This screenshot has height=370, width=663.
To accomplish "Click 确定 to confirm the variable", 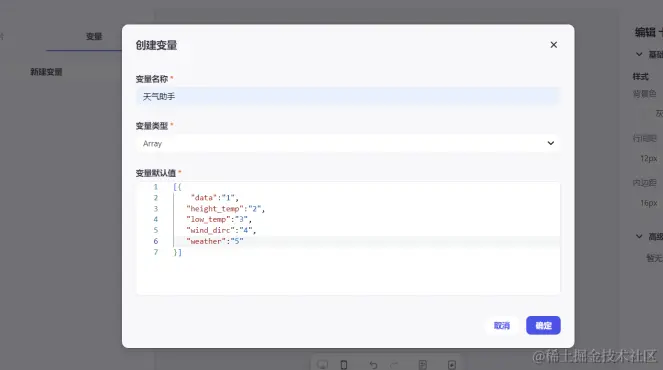I will [543, 325].
